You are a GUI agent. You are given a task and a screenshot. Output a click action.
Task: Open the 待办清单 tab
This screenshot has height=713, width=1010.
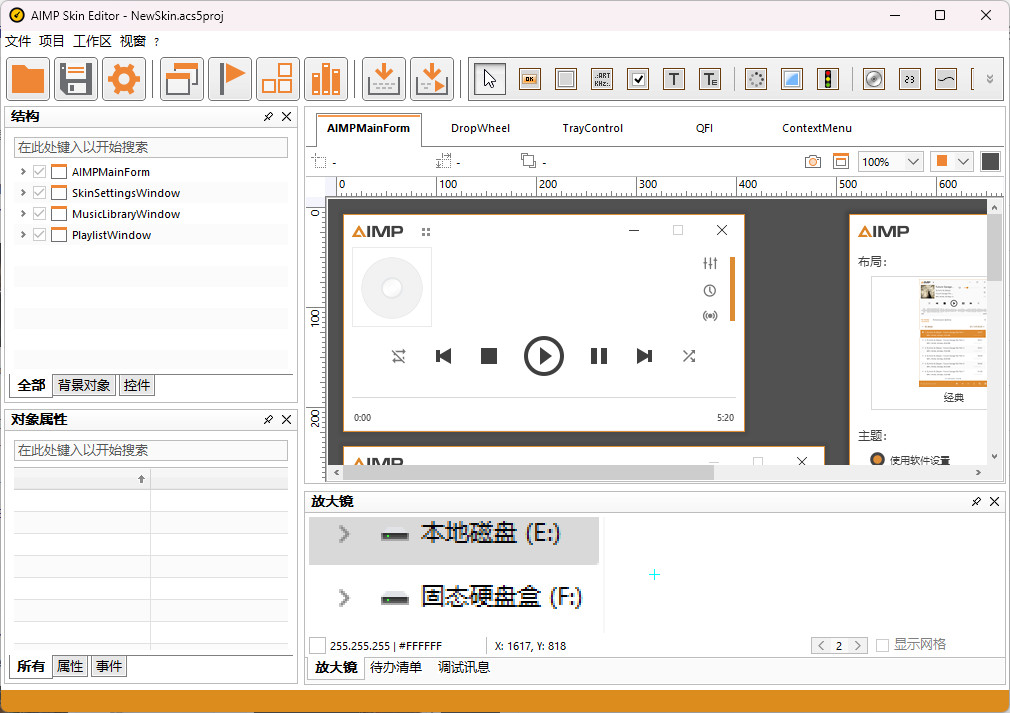pos(395,667)
